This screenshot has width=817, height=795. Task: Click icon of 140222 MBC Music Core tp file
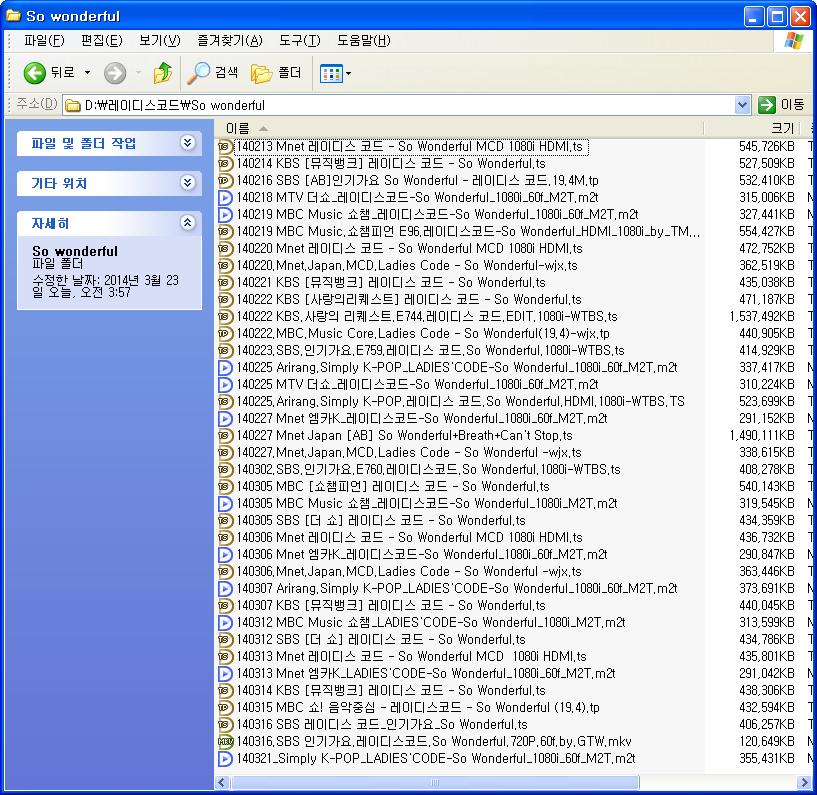[225, 333]
